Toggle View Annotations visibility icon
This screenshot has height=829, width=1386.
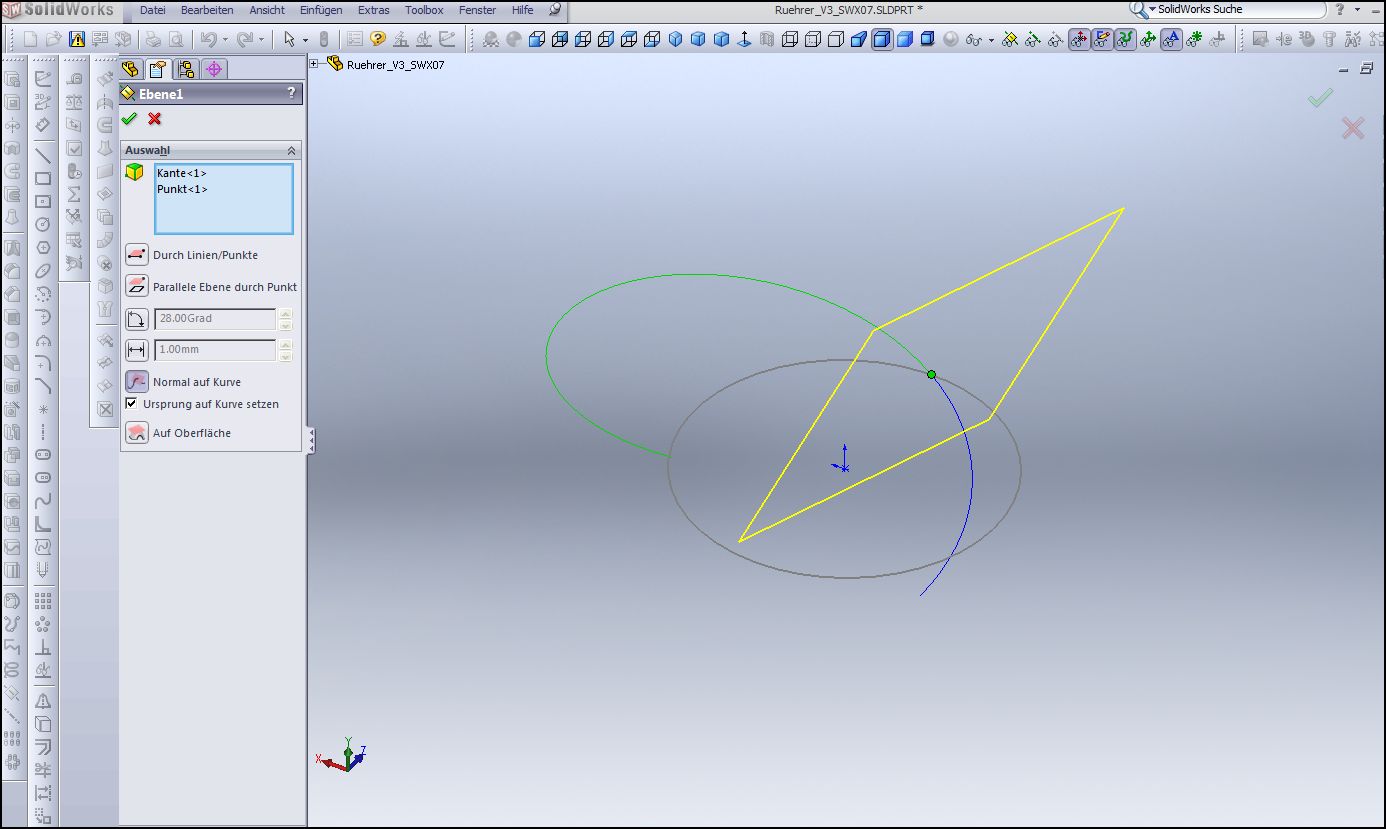click(1171, 40)
